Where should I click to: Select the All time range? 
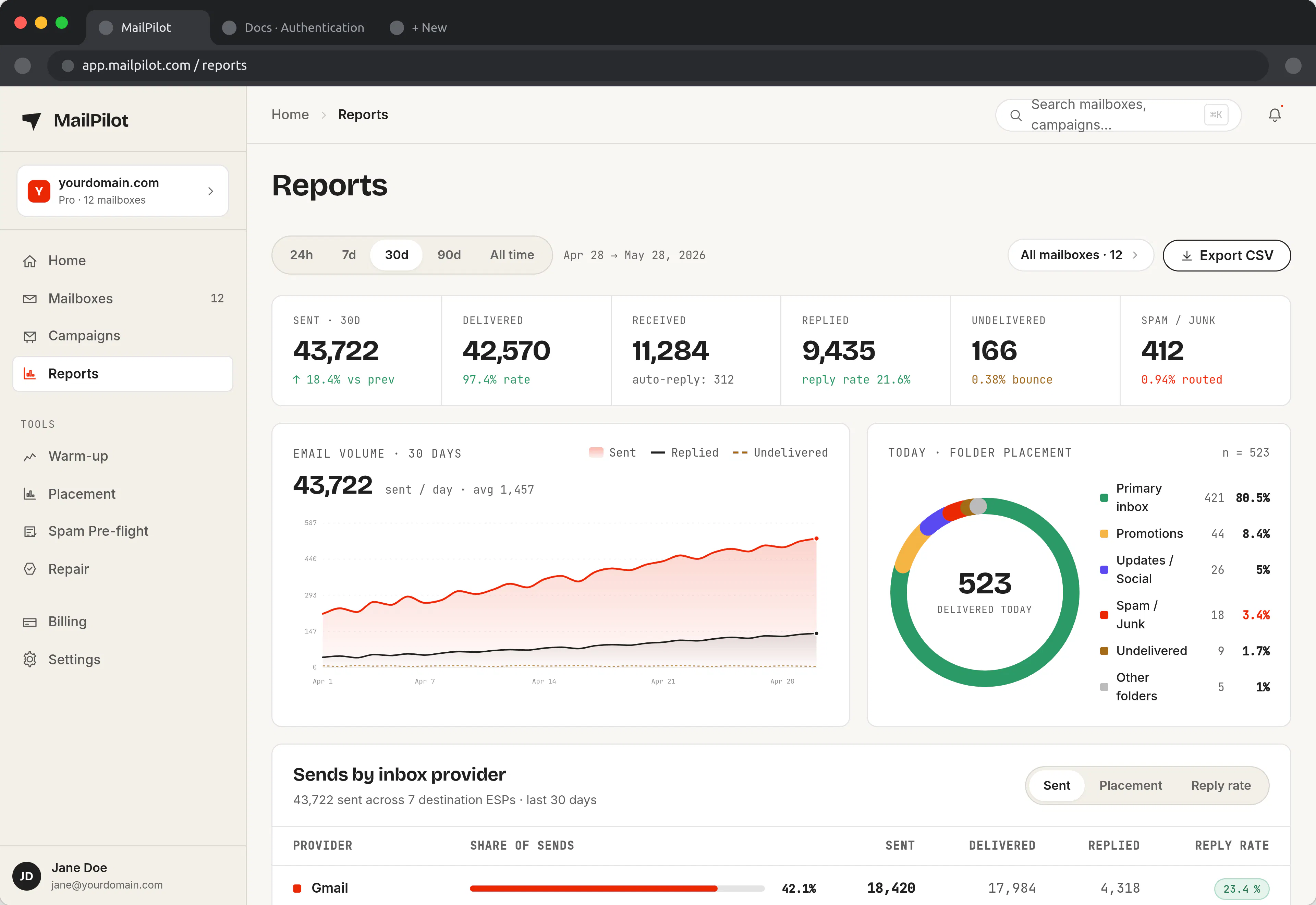tap(512, 255)
